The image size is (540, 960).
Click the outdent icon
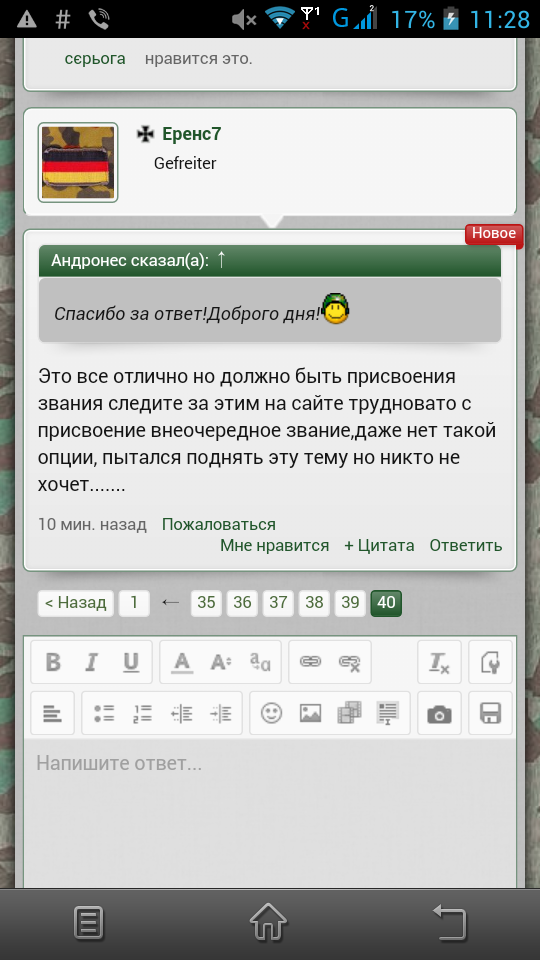182,713
